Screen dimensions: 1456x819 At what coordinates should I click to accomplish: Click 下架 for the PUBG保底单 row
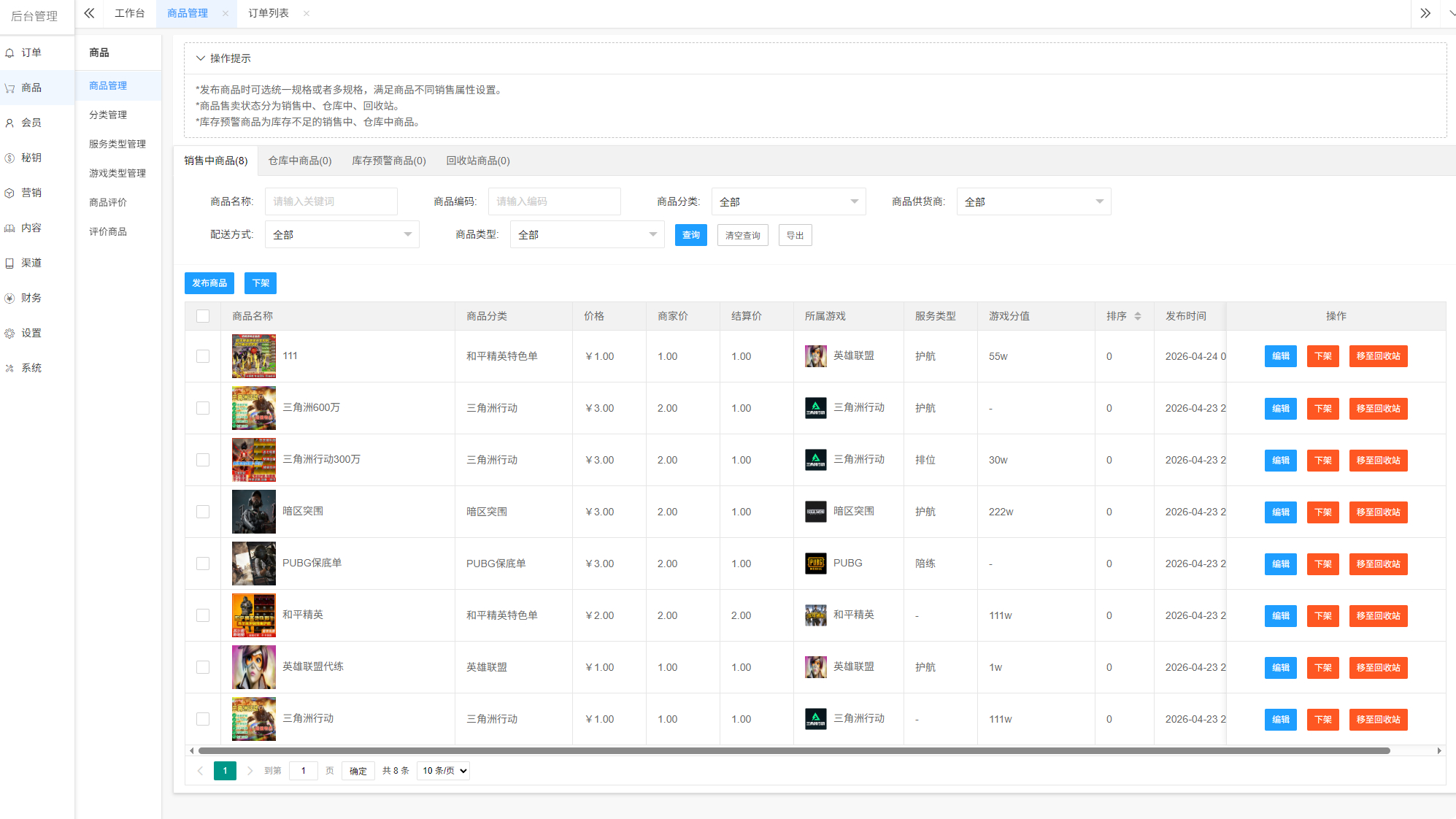[1323, 564]
